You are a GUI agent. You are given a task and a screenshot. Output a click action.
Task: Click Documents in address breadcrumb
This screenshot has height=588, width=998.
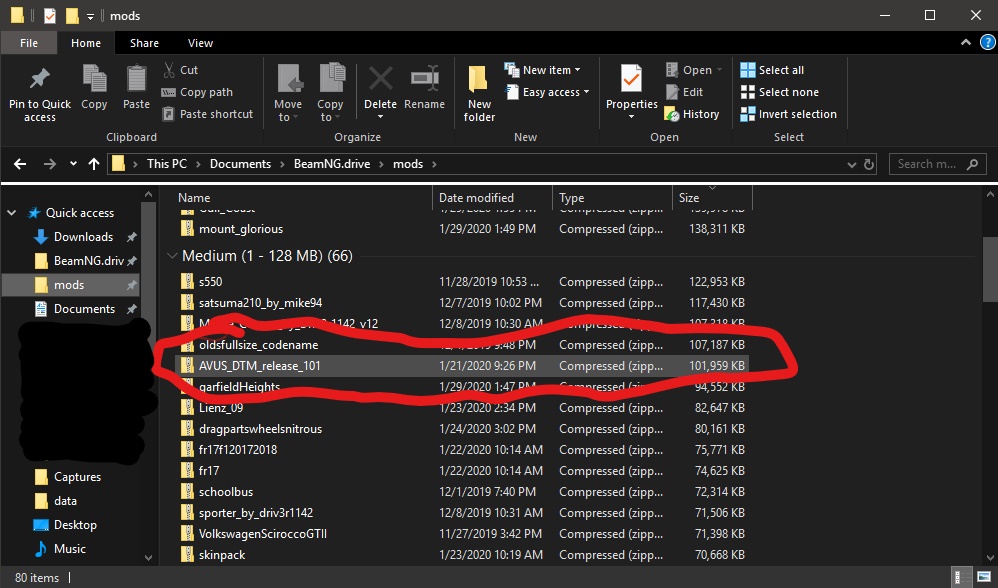pos(241,164)
